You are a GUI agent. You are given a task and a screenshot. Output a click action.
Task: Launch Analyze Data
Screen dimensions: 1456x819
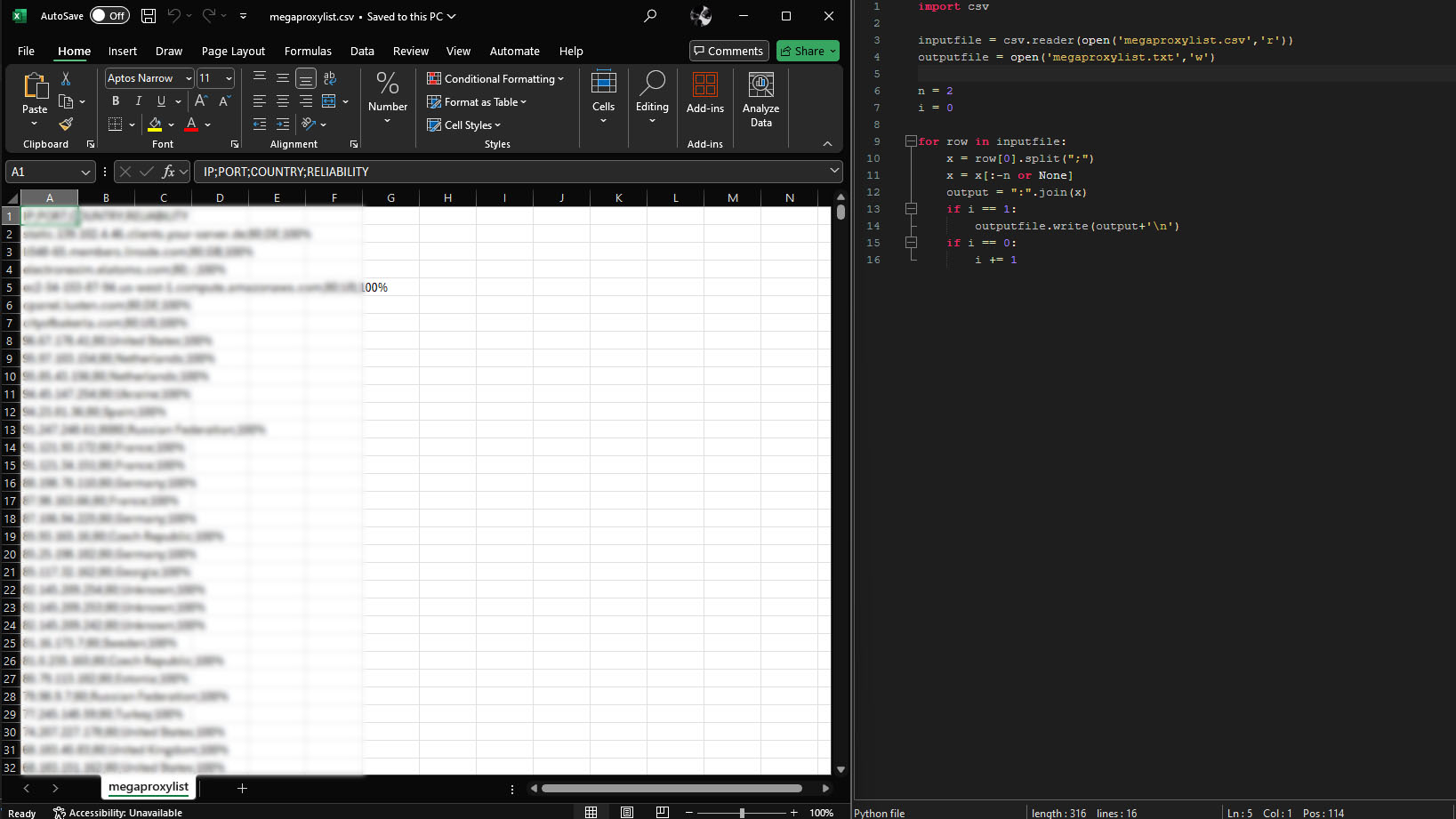760,100
